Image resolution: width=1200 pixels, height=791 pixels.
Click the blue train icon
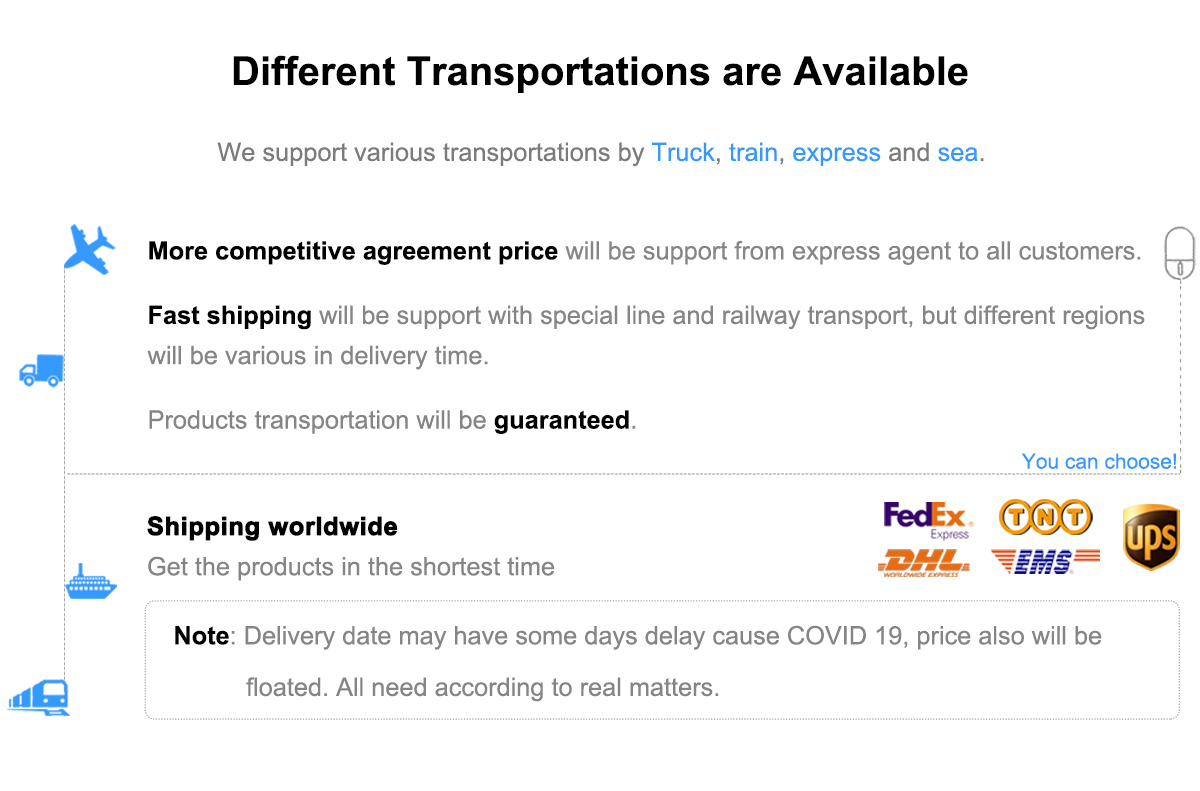40,696
